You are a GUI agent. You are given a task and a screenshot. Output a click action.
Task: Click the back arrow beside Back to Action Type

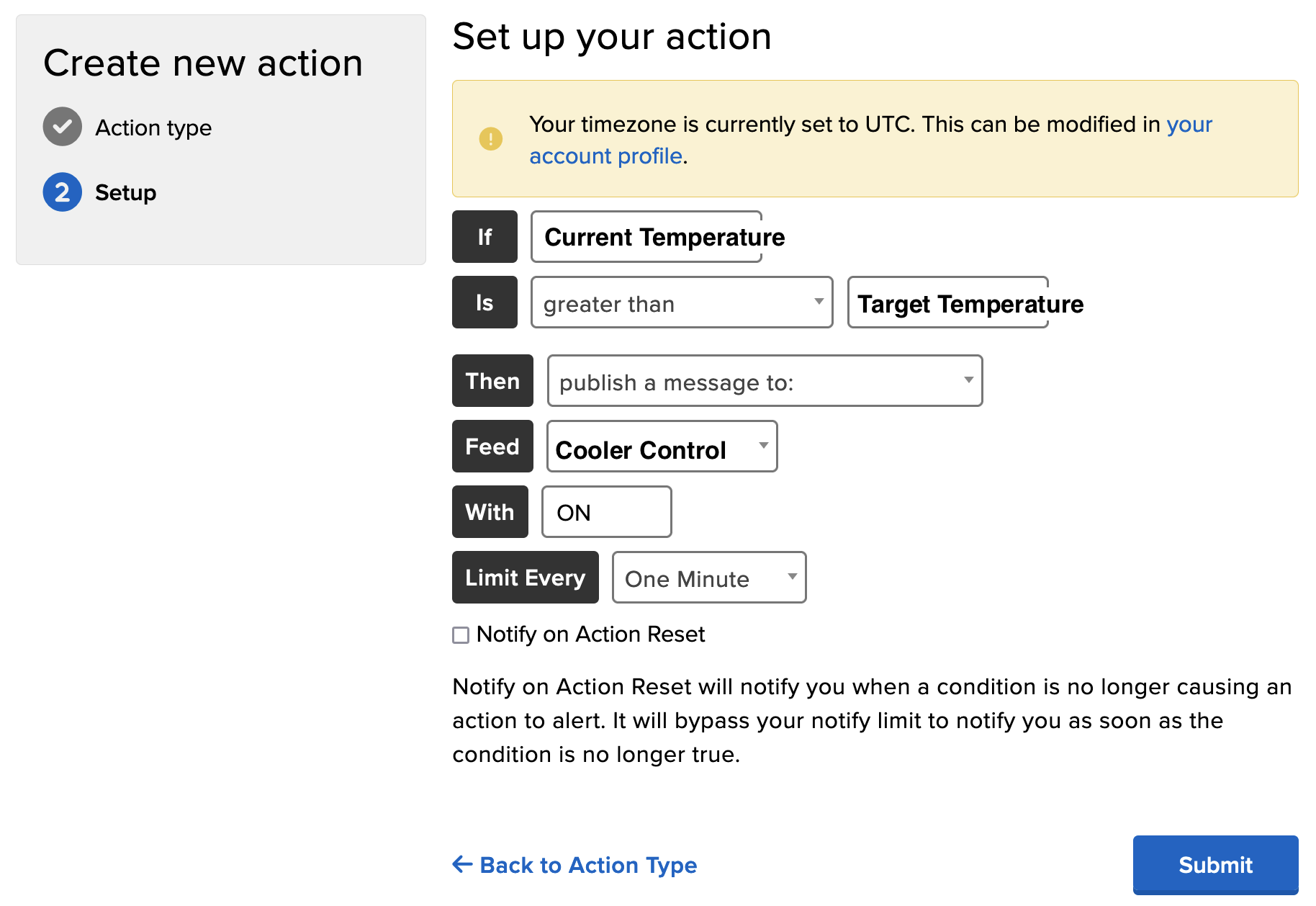click(x=461, y=864)
